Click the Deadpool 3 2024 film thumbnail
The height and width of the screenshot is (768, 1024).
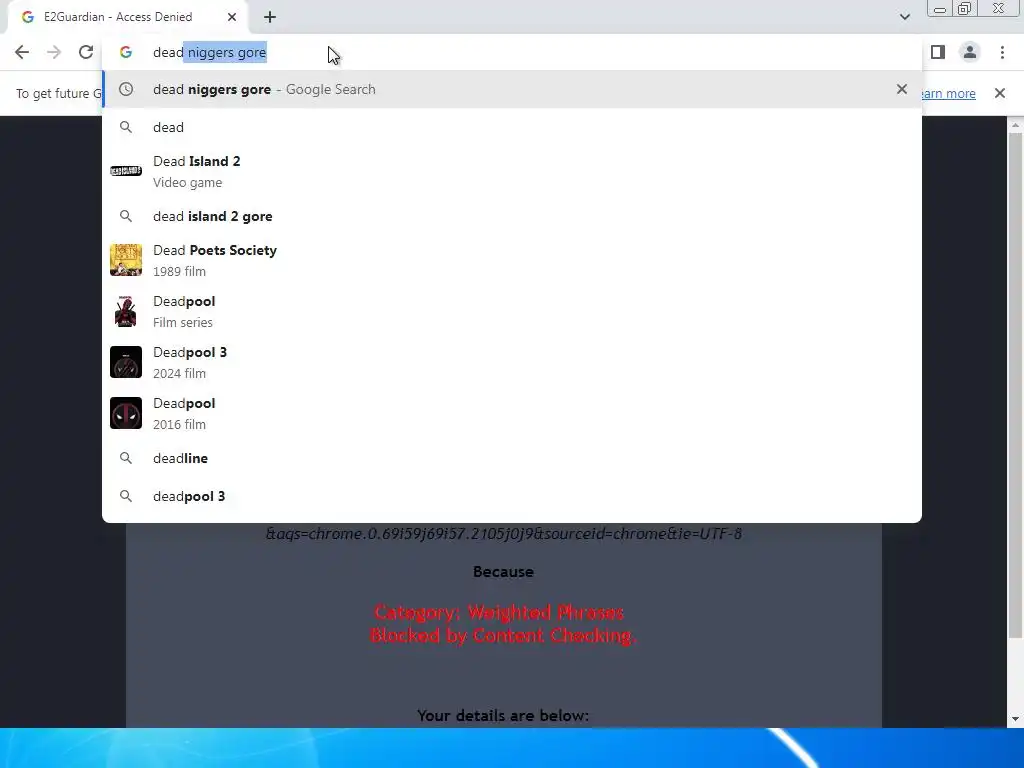[x=126, y=362]
